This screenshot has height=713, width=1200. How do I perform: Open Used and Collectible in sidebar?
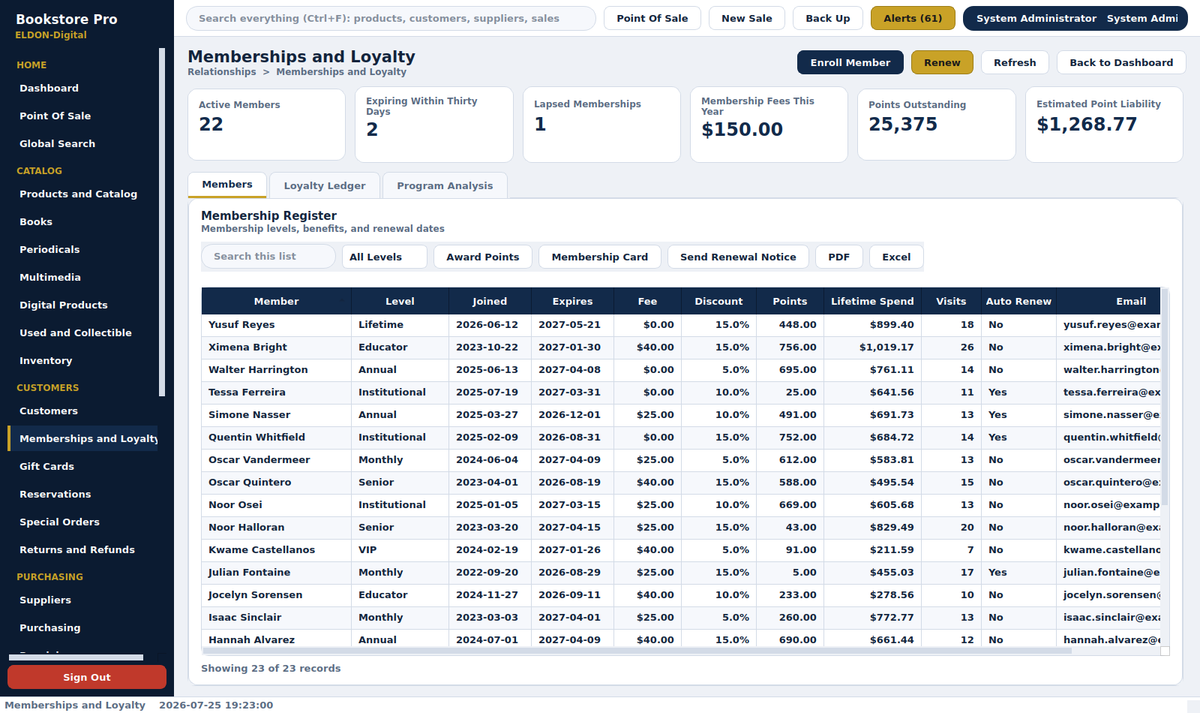point(82,333)
